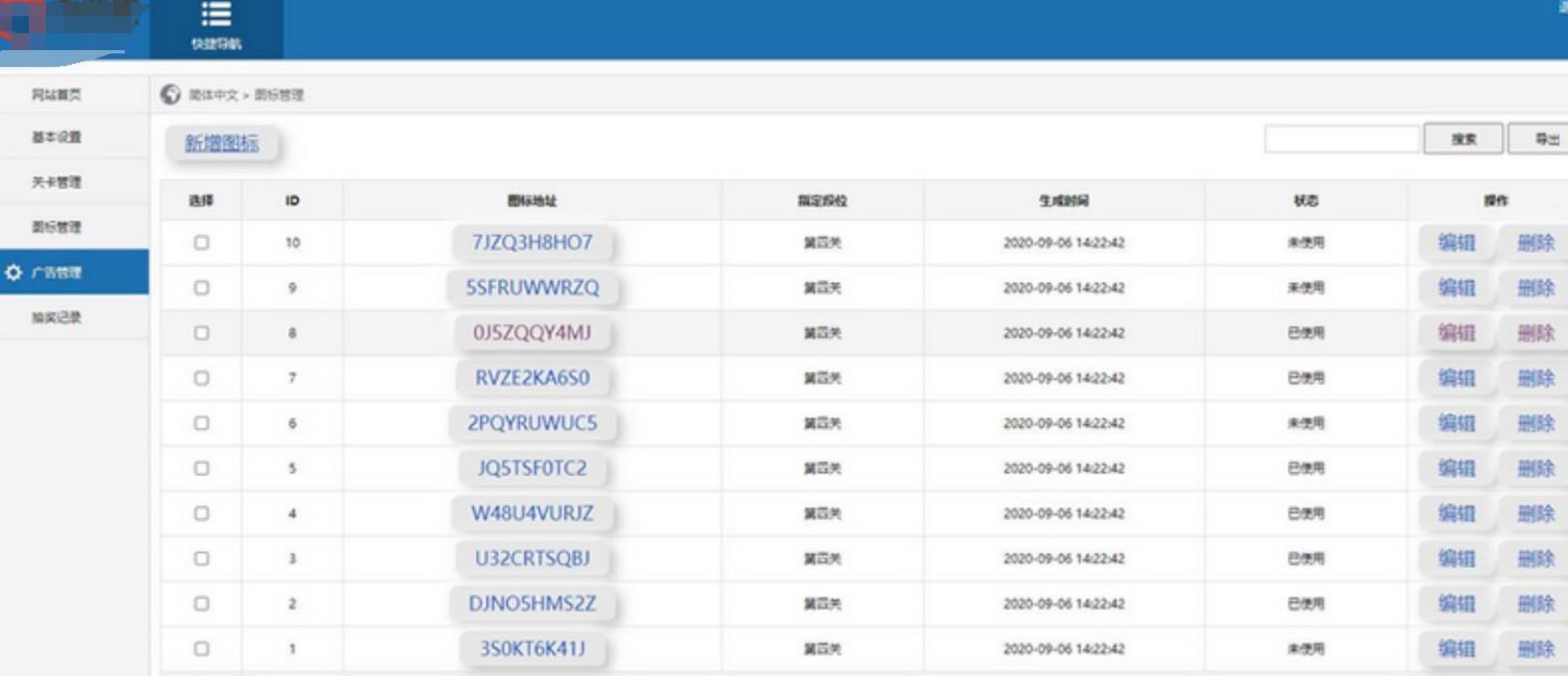The height and width of the screenshot is (676, 1568).
Task: Click 编辑 for row JQ5TSF0TC2
Action: point(1457,468)
